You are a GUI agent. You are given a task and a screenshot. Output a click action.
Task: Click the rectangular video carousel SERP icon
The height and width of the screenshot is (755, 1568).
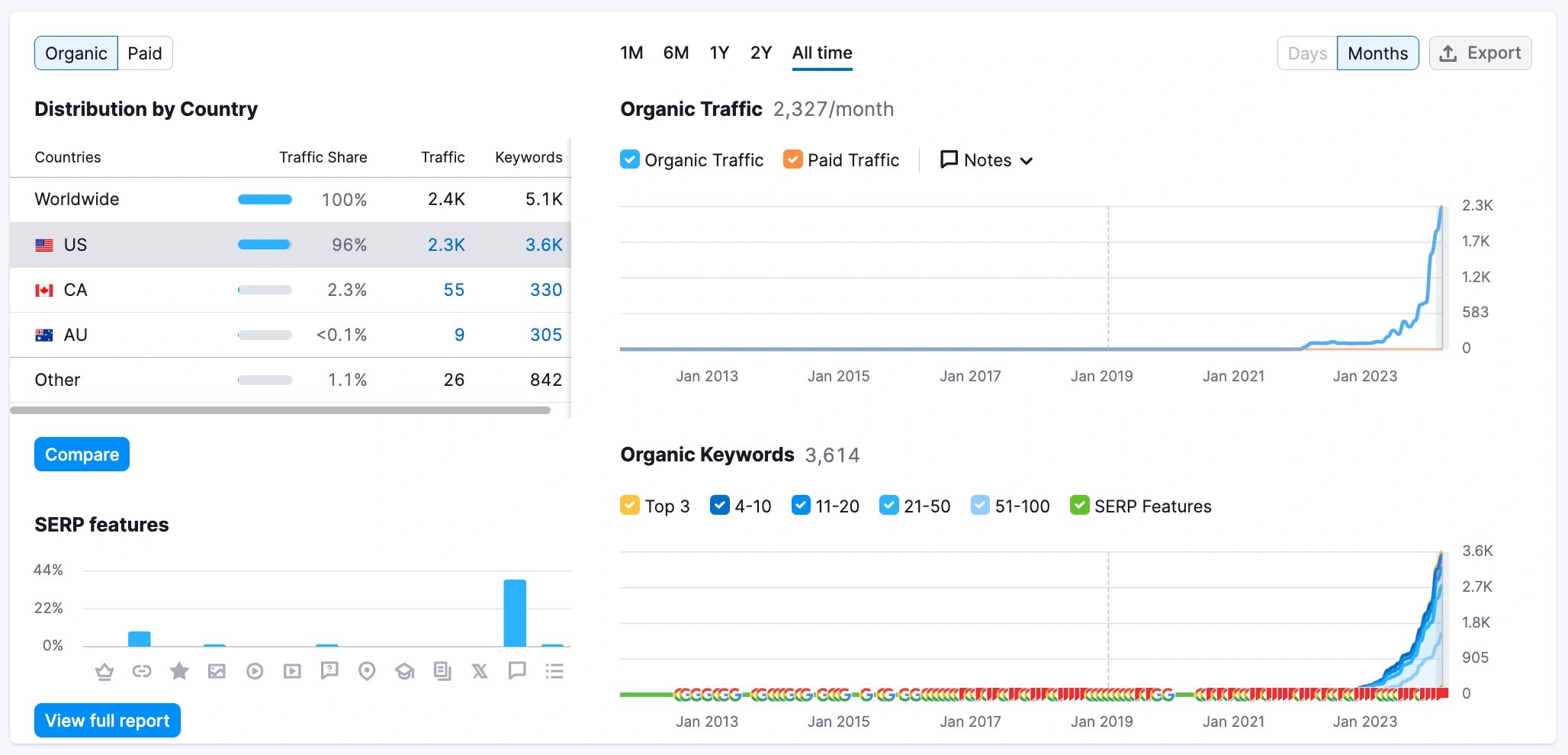(292, 671)
